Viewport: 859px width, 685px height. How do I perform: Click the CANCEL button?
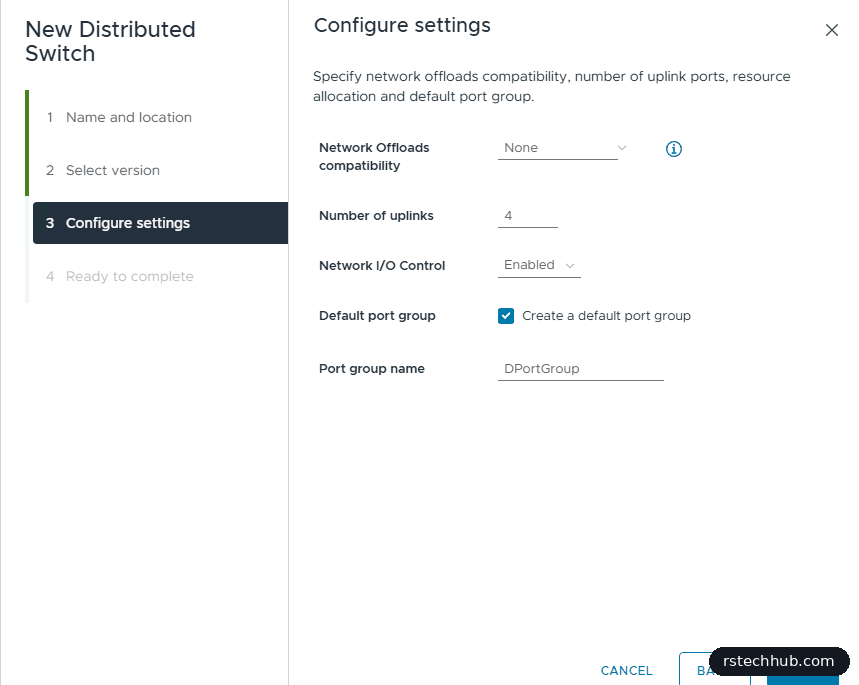(x=626, y=671)
